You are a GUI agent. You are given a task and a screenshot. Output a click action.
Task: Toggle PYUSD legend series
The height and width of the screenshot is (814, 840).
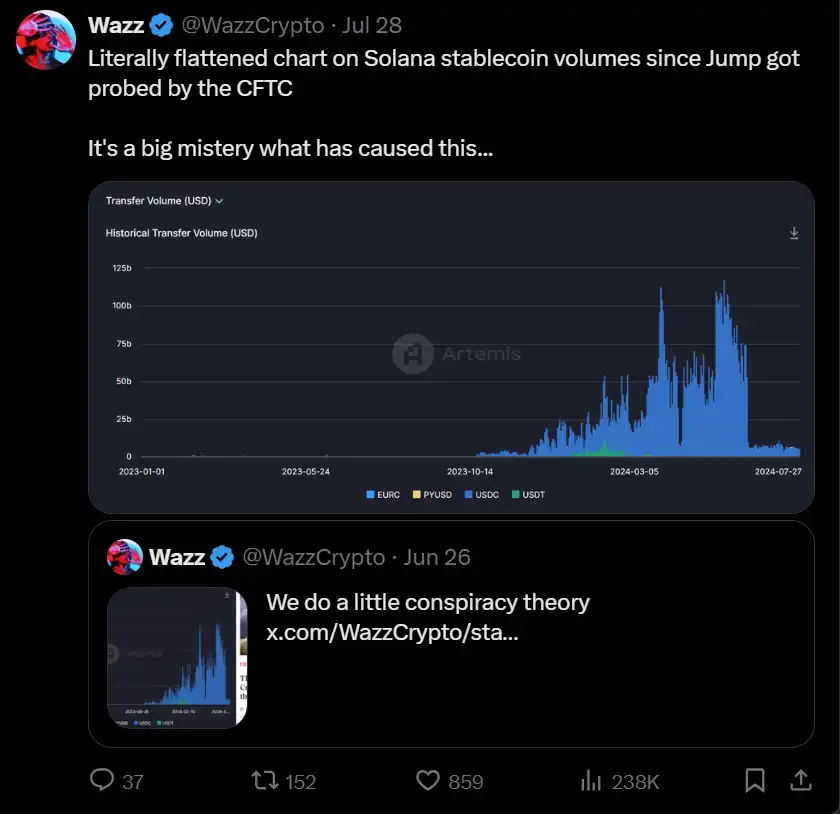430,494
